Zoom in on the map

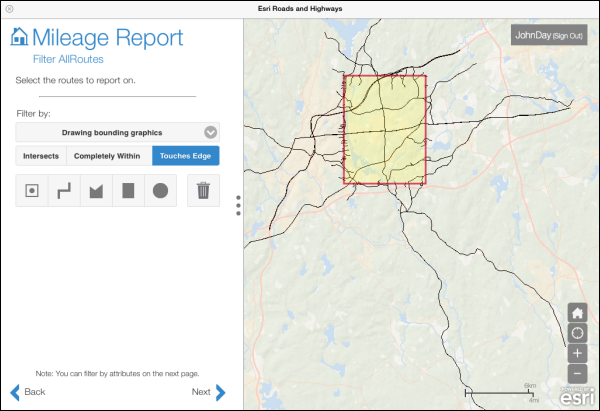pos(578,354)
